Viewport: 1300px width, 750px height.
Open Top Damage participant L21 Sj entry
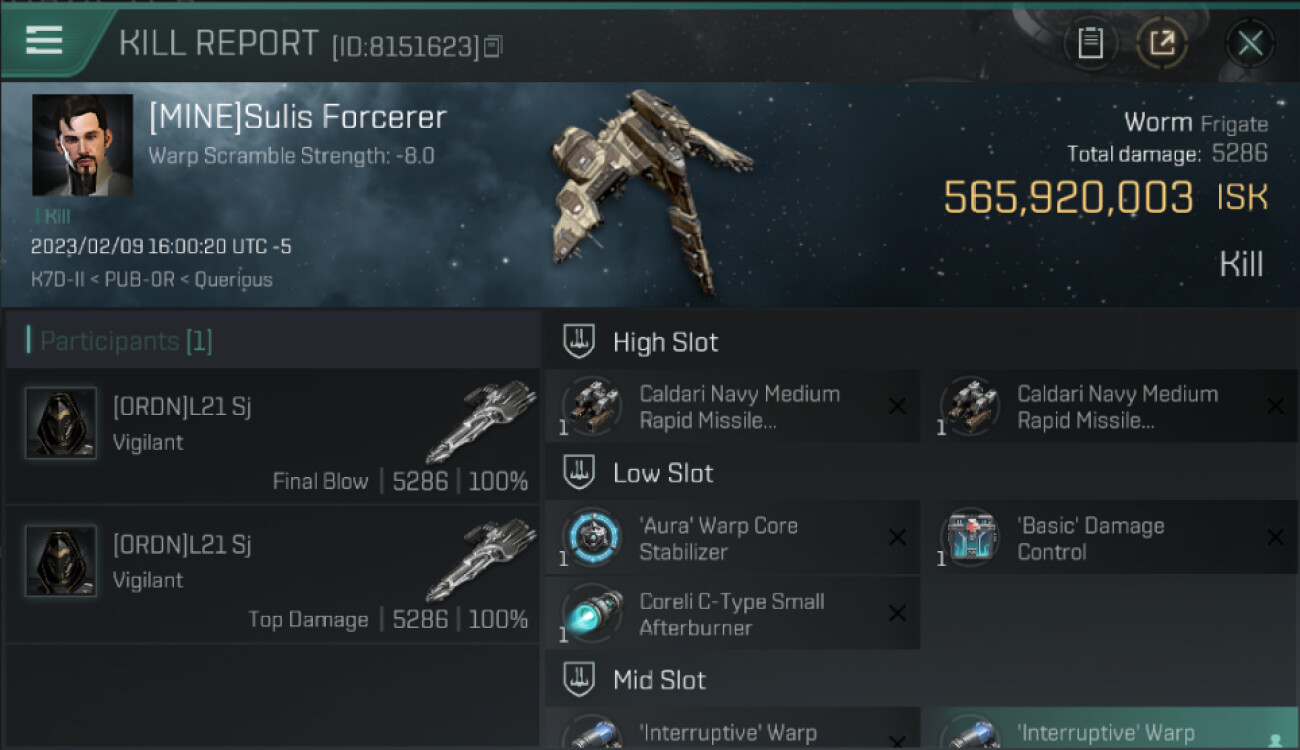pyautogui.click(x=272, y=574)
